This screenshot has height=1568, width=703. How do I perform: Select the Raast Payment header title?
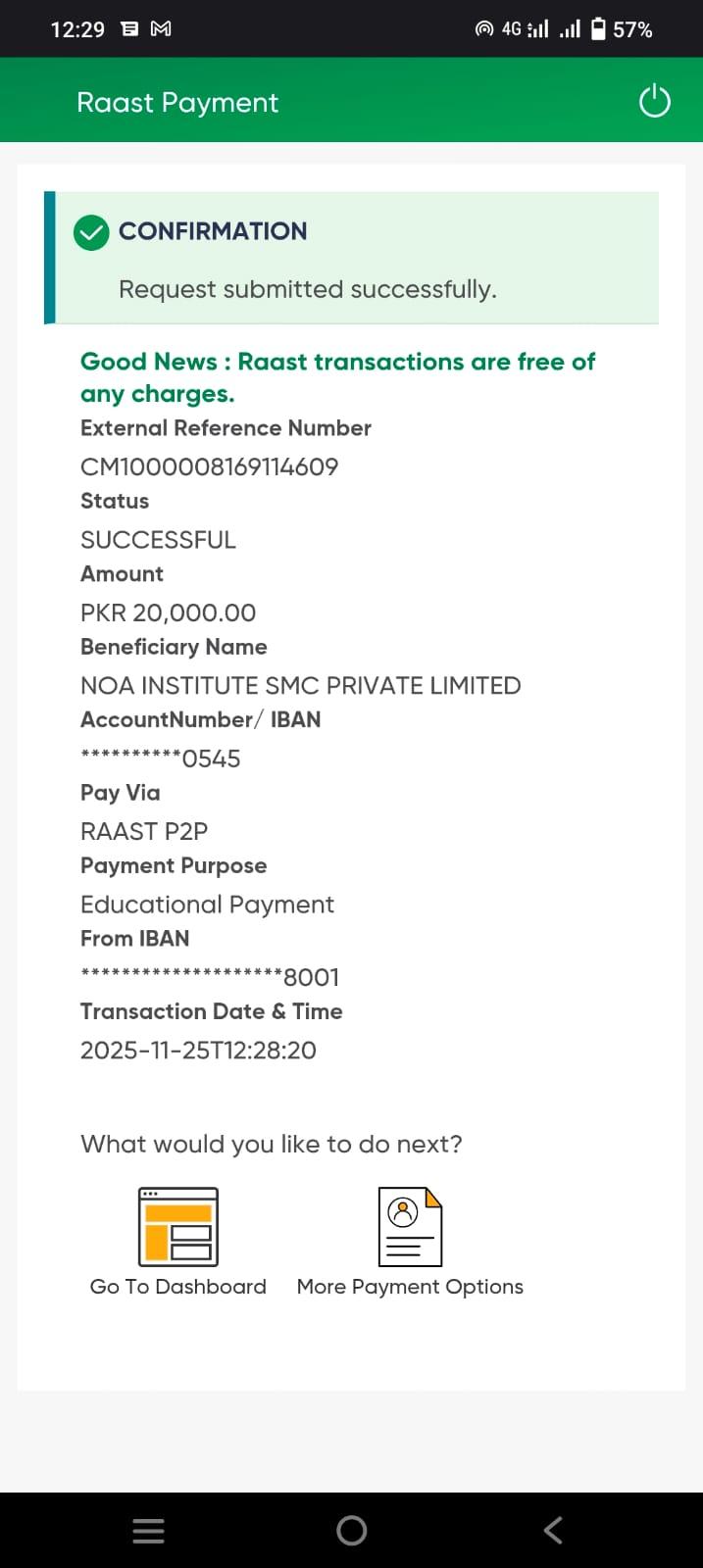[177, 103]
